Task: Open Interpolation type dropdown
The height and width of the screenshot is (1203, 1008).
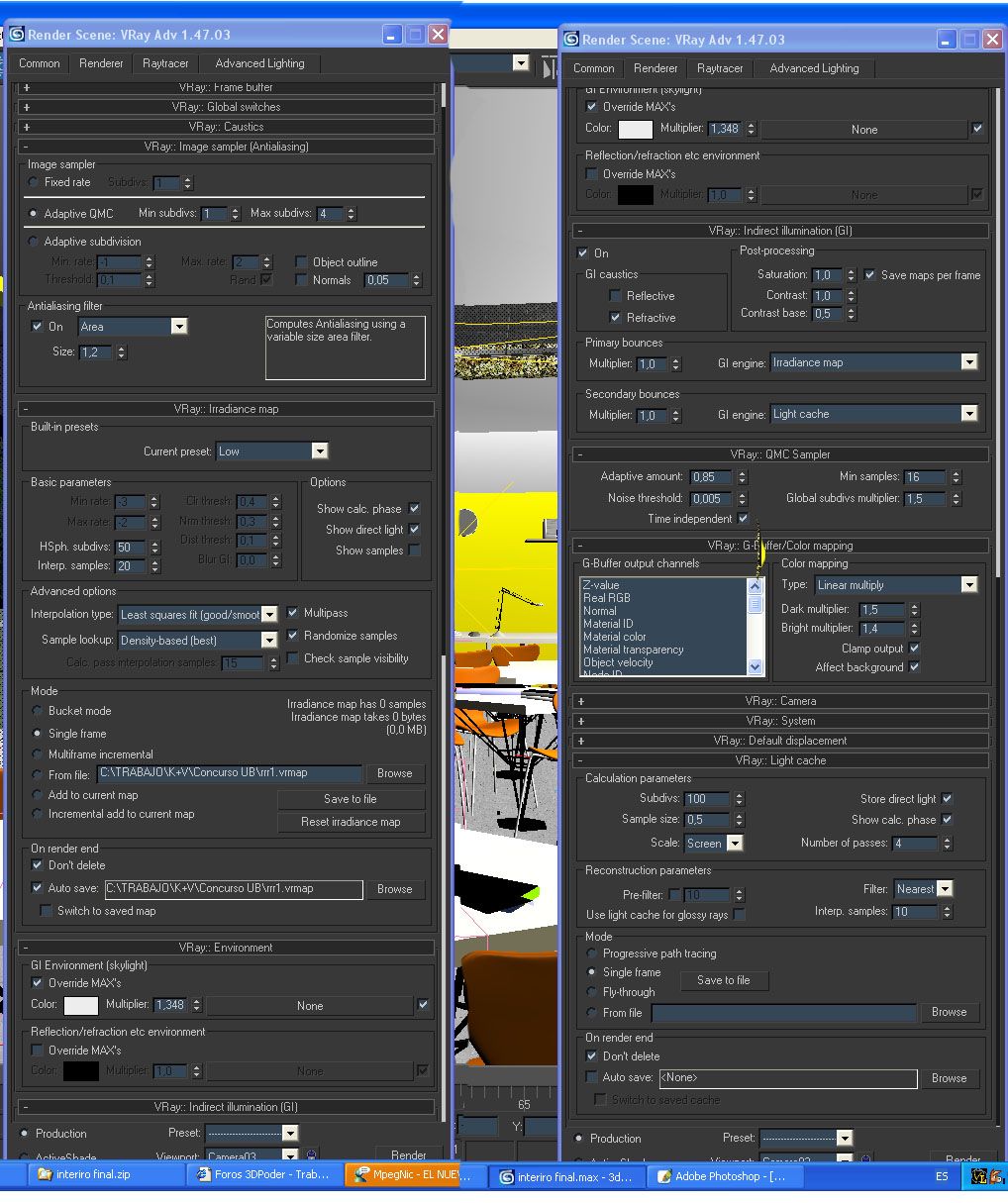Action: click(x=268, y=615)
